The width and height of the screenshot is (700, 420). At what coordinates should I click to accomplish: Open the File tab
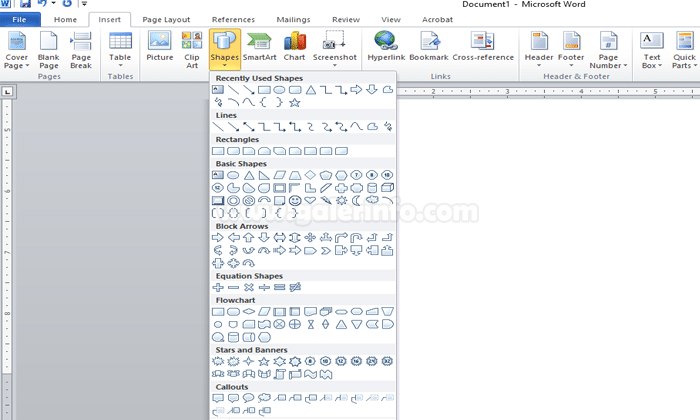point(20,20)
